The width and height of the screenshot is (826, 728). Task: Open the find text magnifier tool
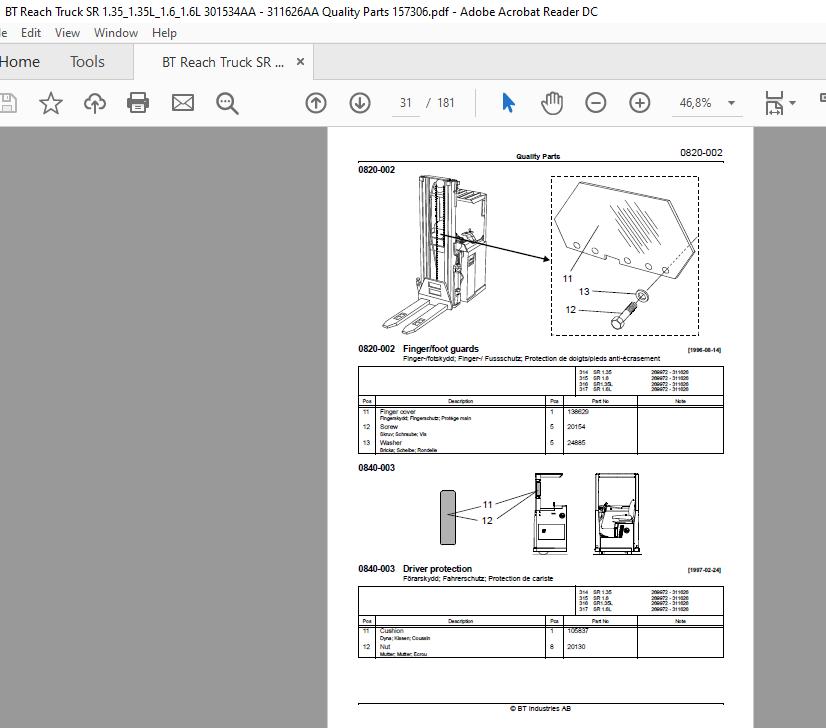point(227,103)
